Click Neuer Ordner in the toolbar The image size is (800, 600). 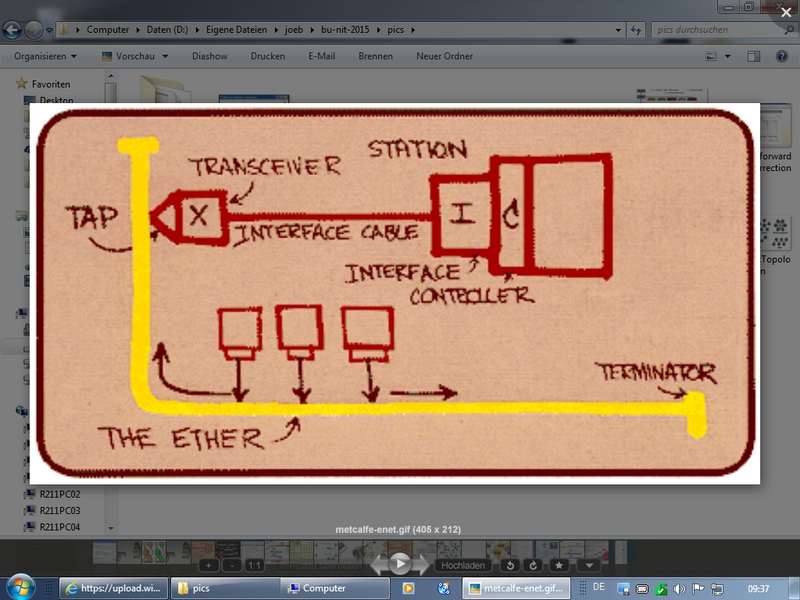click(444, 56)
